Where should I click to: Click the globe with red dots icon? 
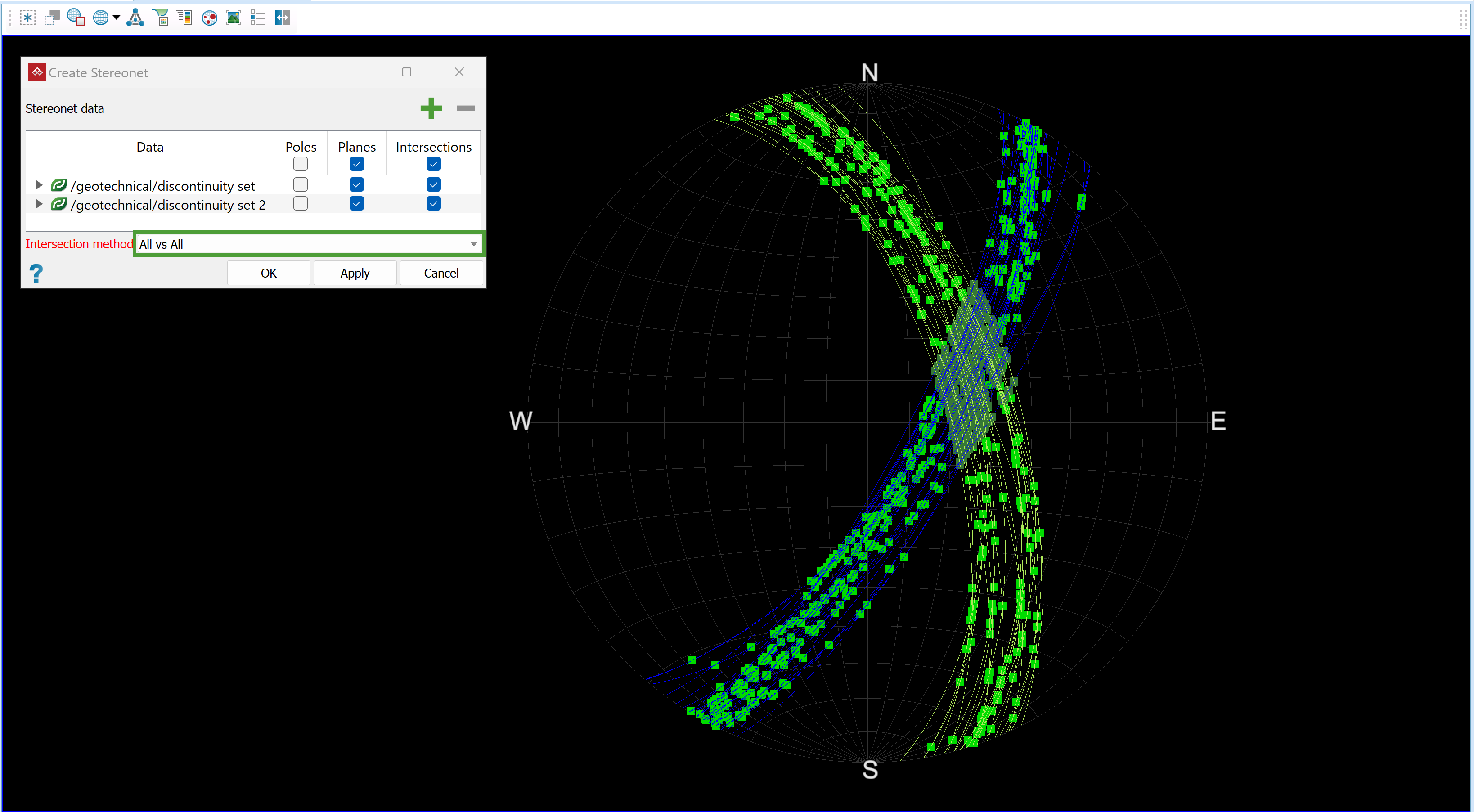pos(209,18)
